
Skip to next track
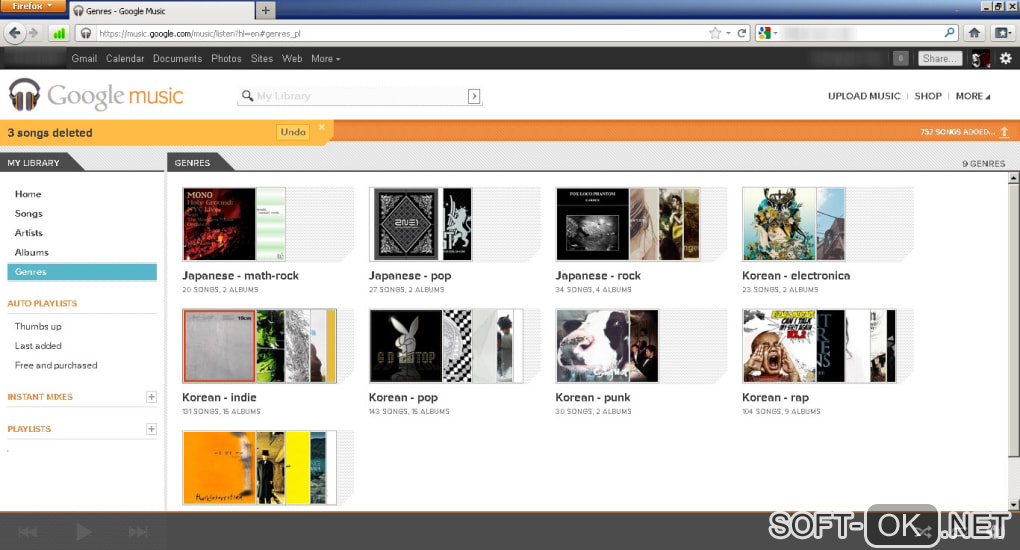tap(138, 532)
